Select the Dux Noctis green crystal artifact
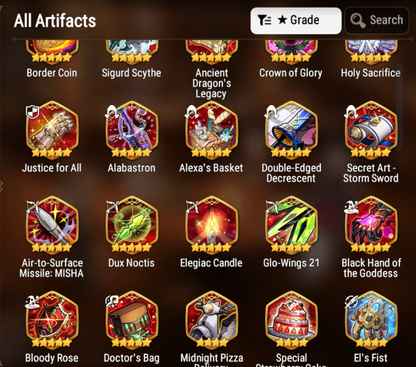Viewport: 416px width, 367px height. point(132,226)
